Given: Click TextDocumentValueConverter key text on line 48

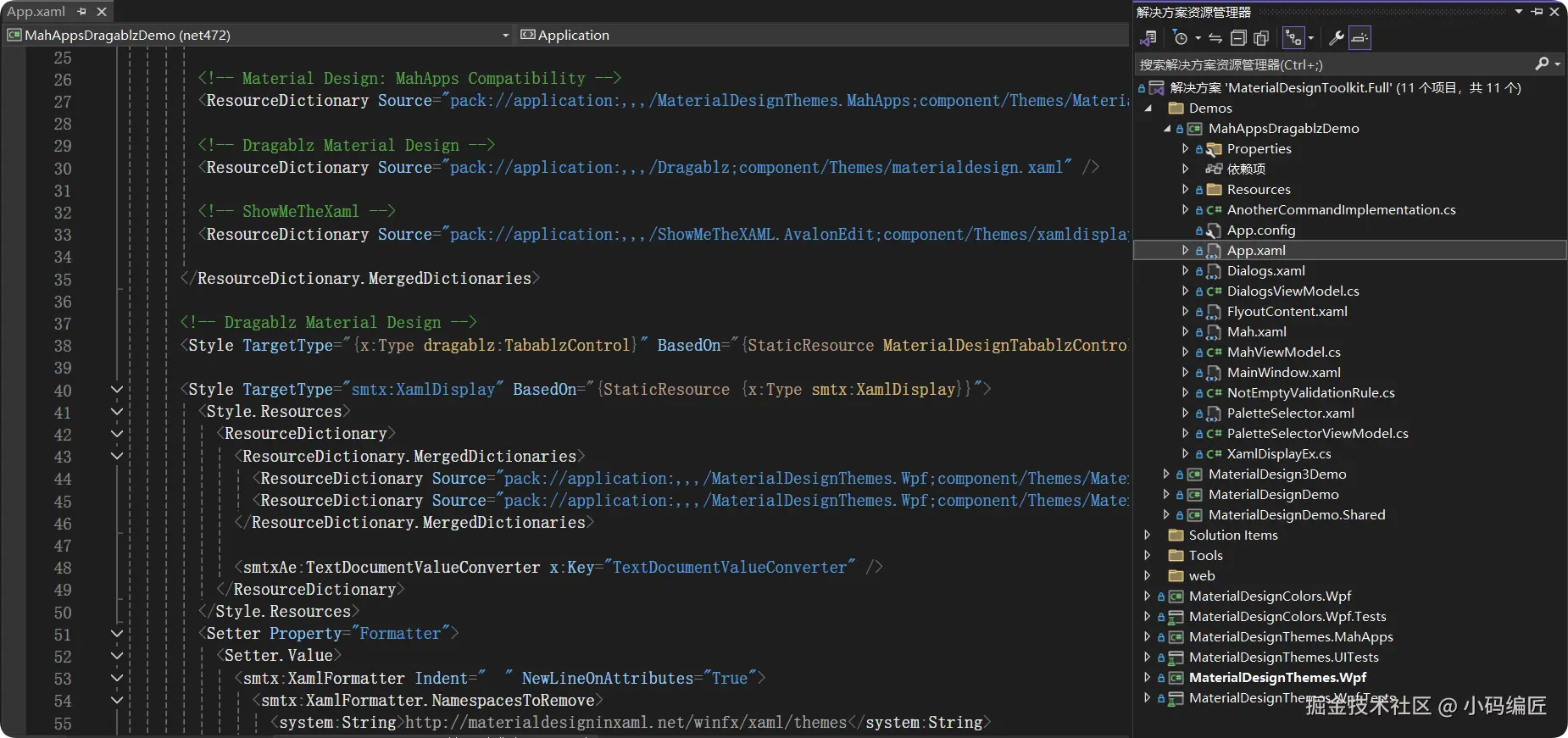Looking at the screenshot, I should click(730, 567).
